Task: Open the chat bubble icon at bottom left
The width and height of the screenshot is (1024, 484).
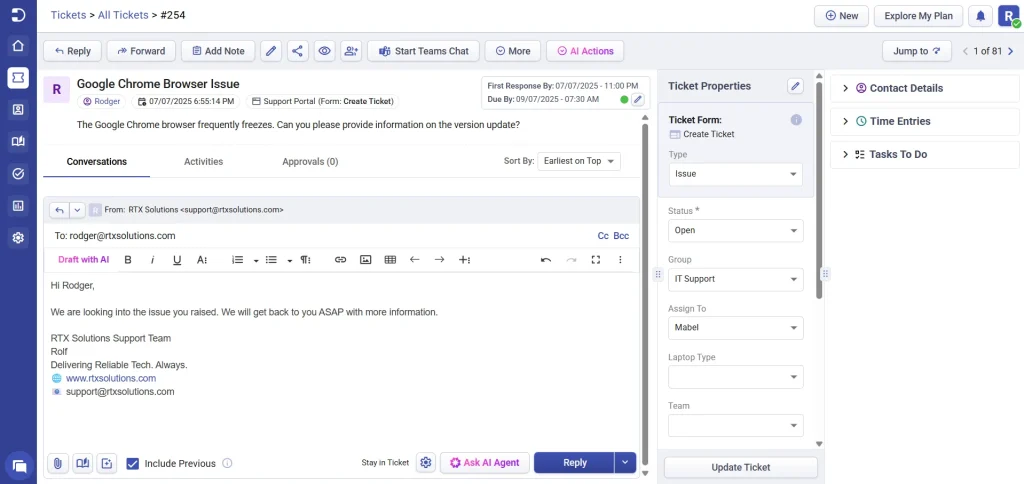Action: coord(19,466)
